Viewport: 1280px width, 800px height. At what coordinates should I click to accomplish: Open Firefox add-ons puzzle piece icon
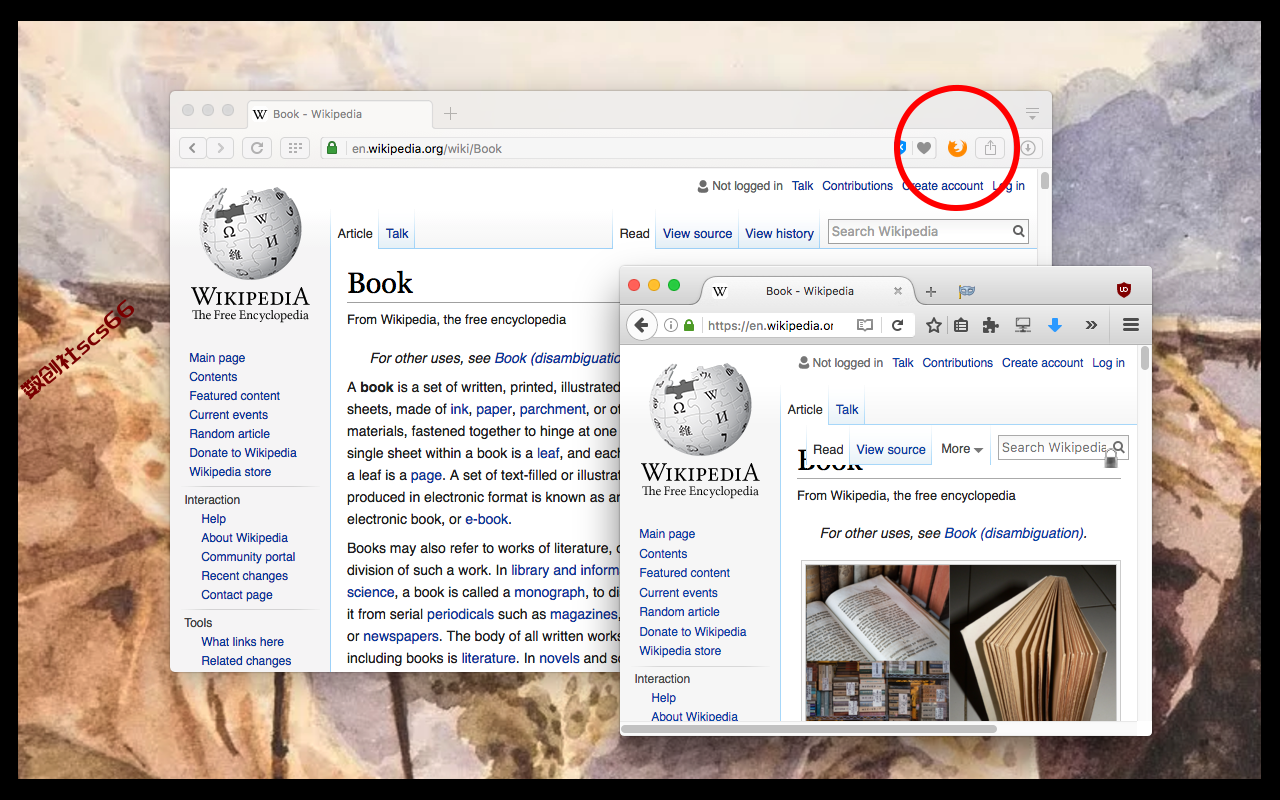coord(991,325)
